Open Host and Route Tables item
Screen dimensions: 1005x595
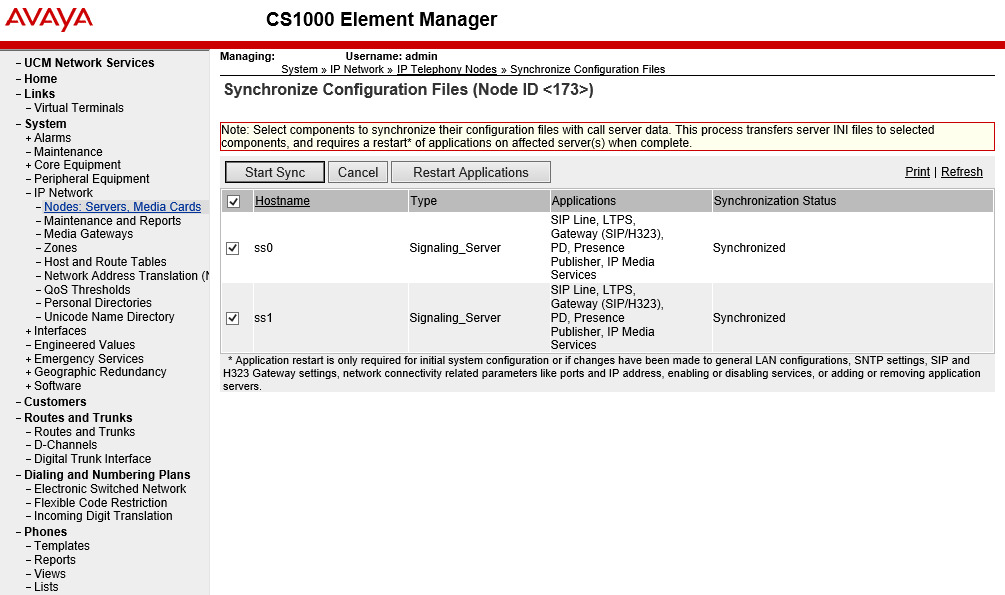105,262
